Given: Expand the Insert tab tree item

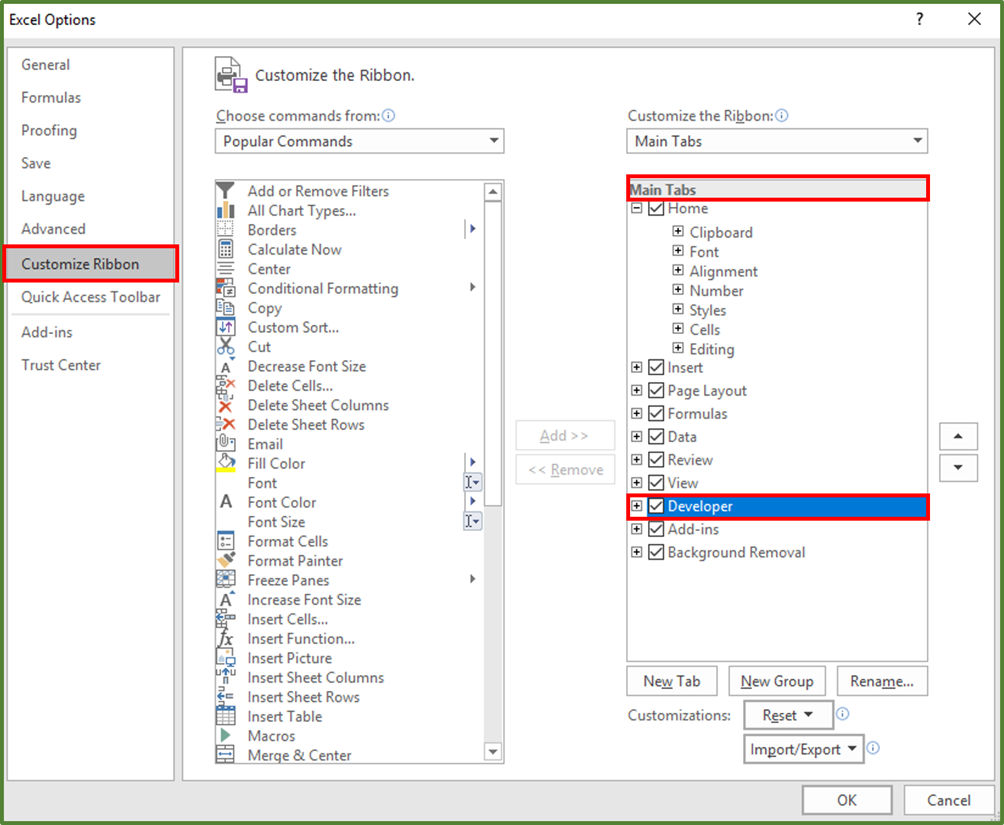Looking at the screenshot, I should tap(637, 367).
